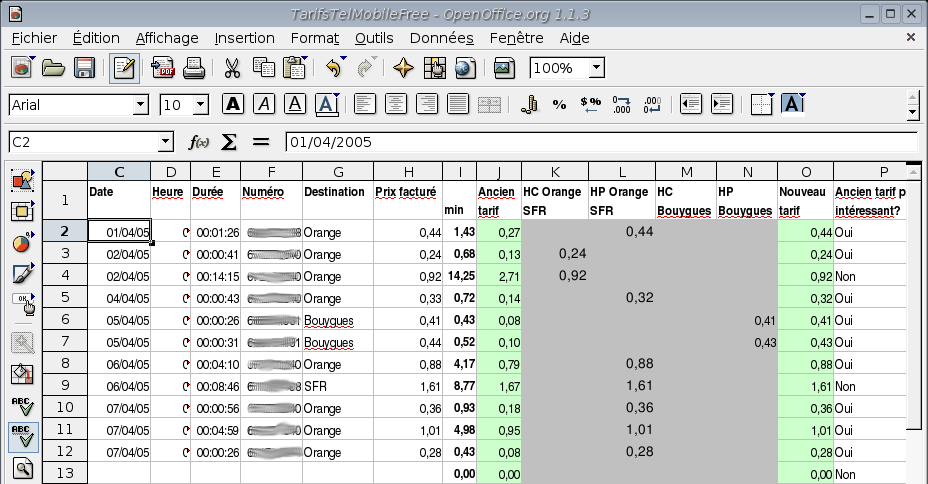Justify cell content
The image size is (928, 484).
[x=457, y=105]
